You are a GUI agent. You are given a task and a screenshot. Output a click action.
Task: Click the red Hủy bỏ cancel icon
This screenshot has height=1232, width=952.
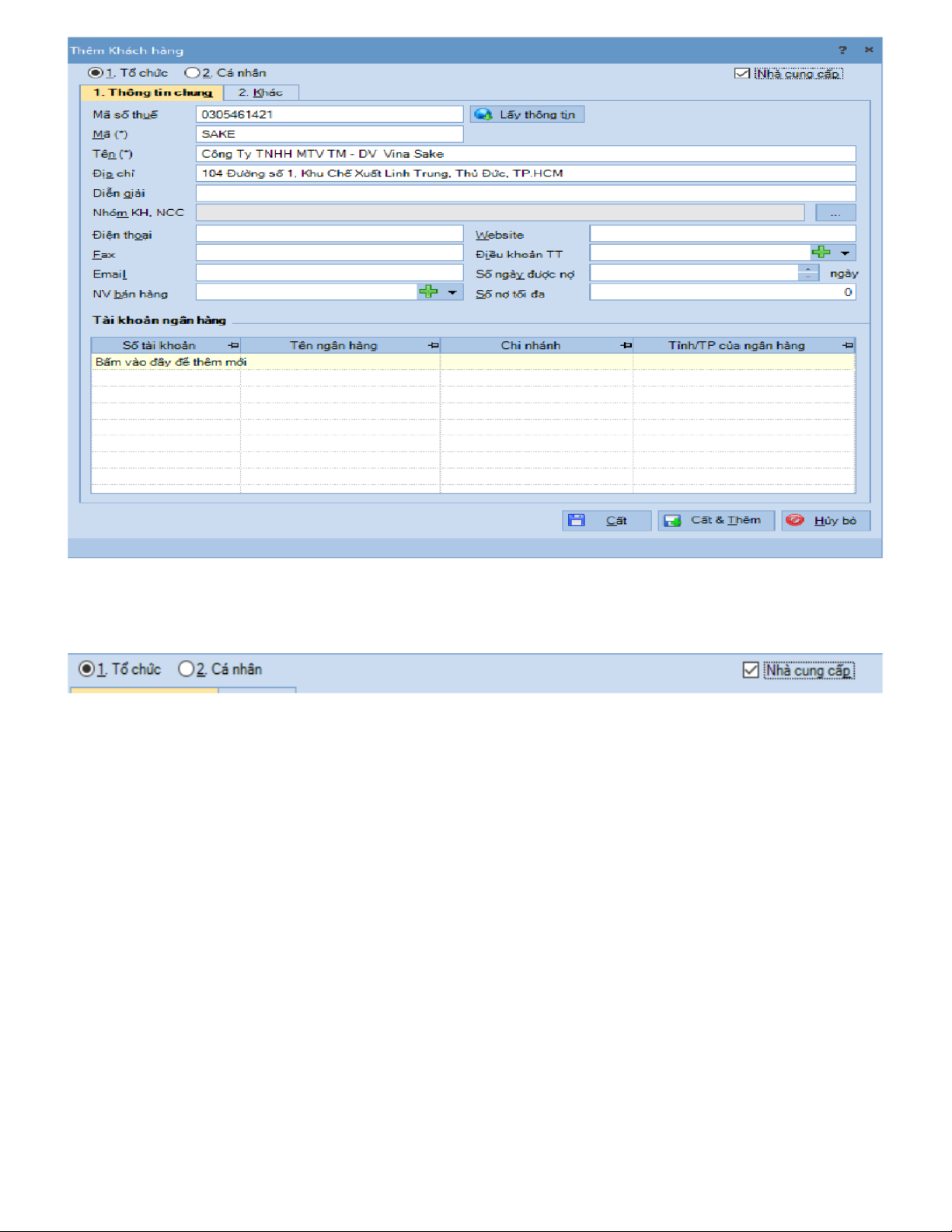tap(795, 520)
